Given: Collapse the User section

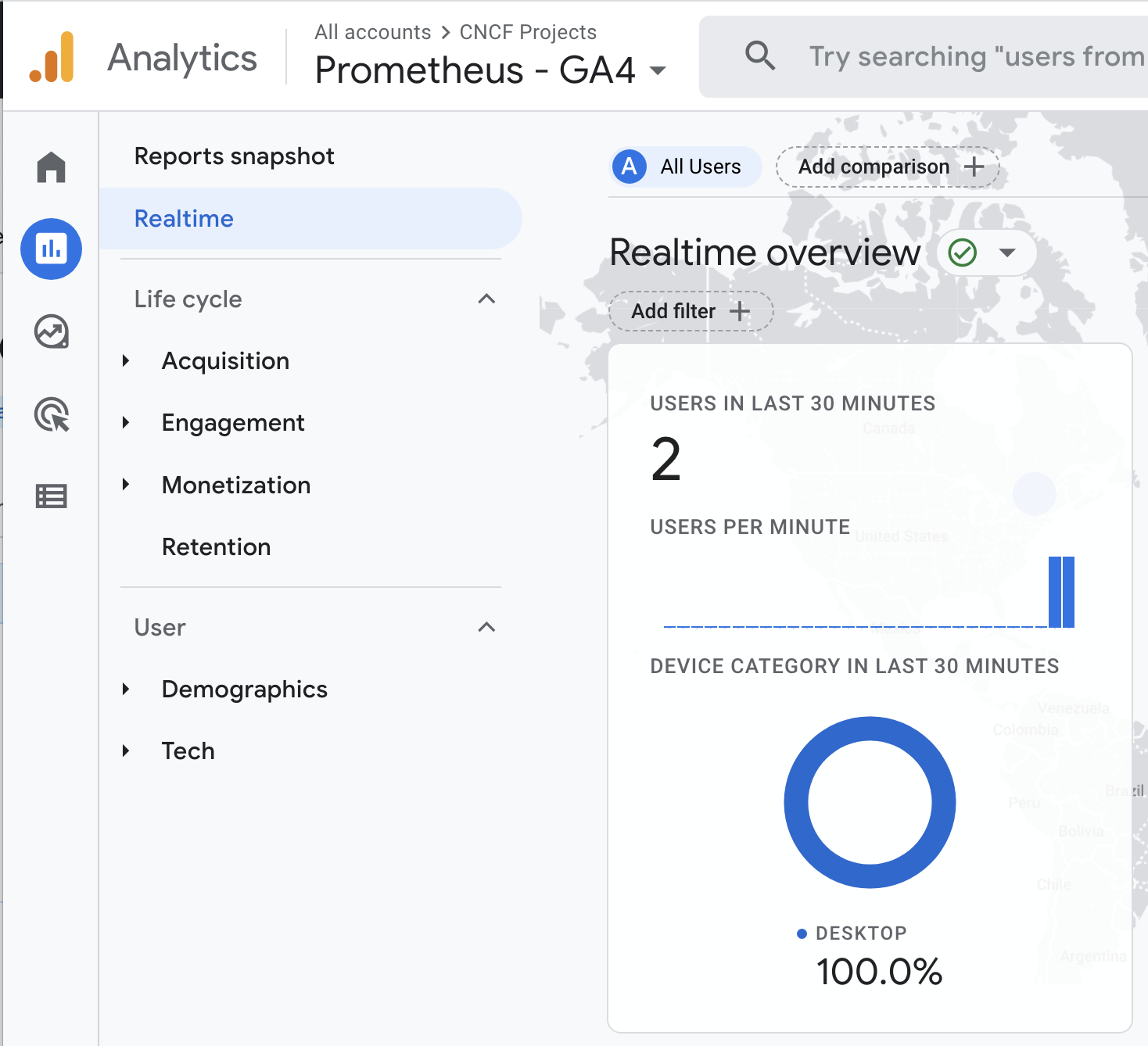Looking at the screenshot, I should click(x=486, y=627).
